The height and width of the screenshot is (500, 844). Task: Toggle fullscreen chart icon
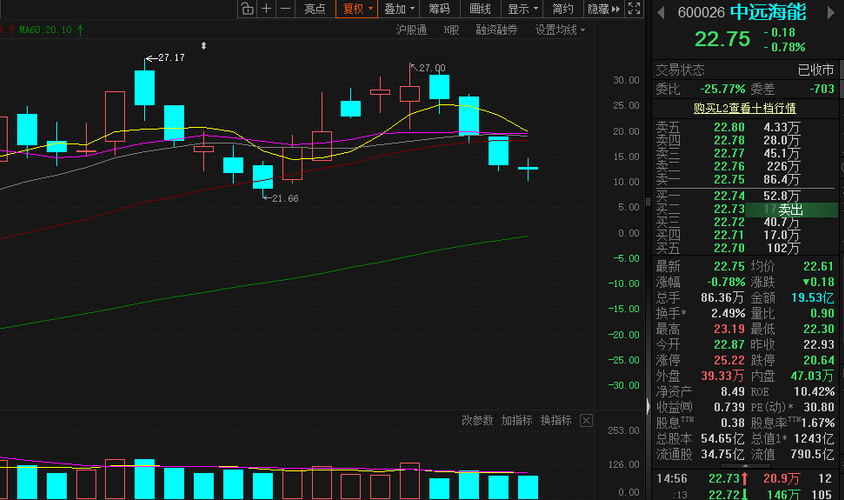[634, 9]
